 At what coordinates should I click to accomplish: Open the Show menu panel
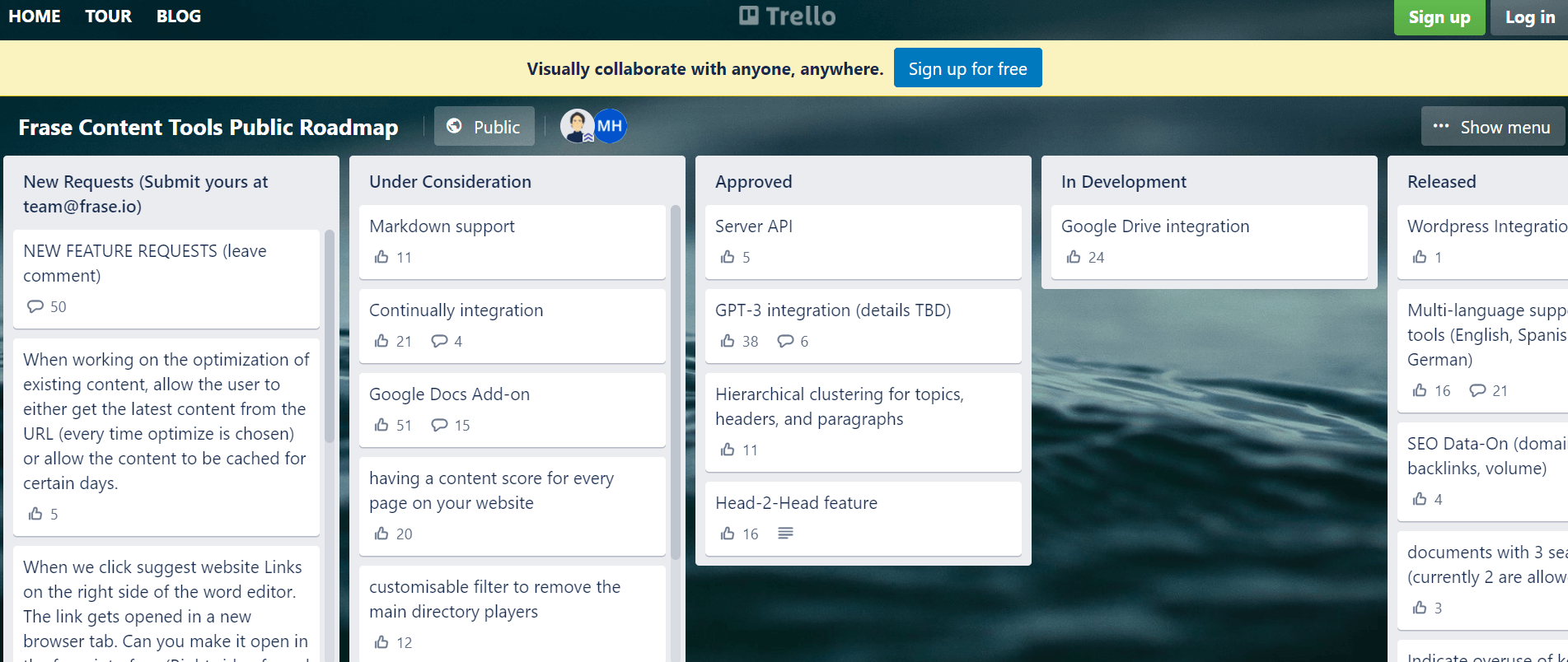point(1492,127)
